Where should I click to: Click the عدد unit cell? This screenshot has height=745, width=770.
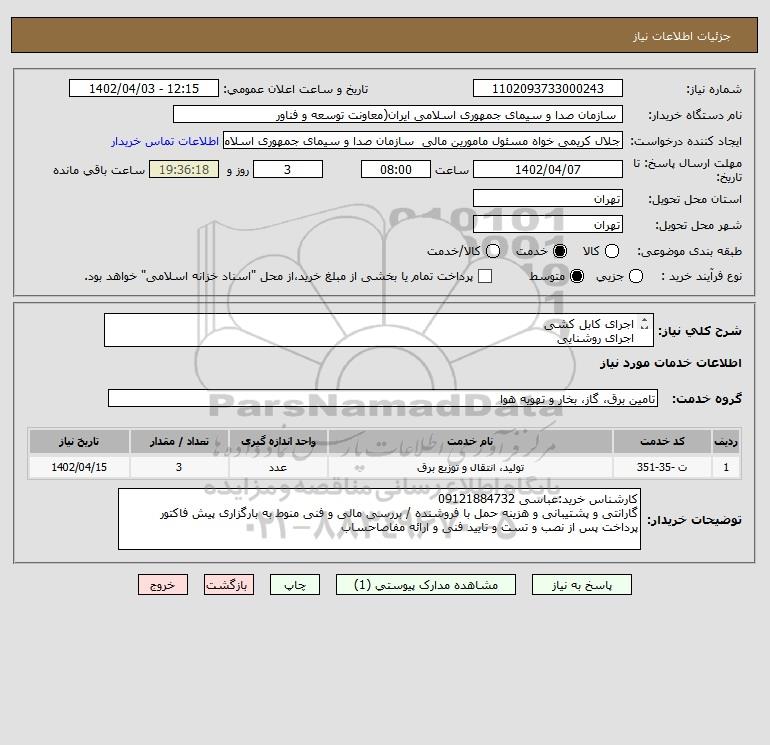tap(278, 467)
